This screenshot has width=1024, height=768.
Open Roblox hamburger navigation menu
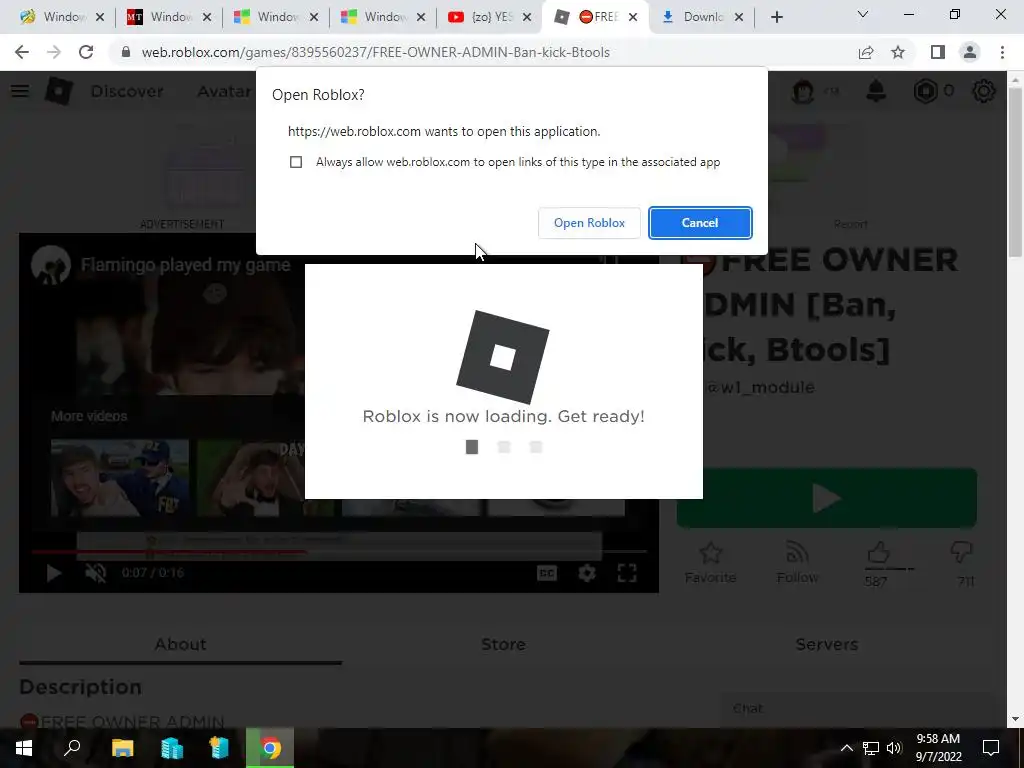click(20, 91)
